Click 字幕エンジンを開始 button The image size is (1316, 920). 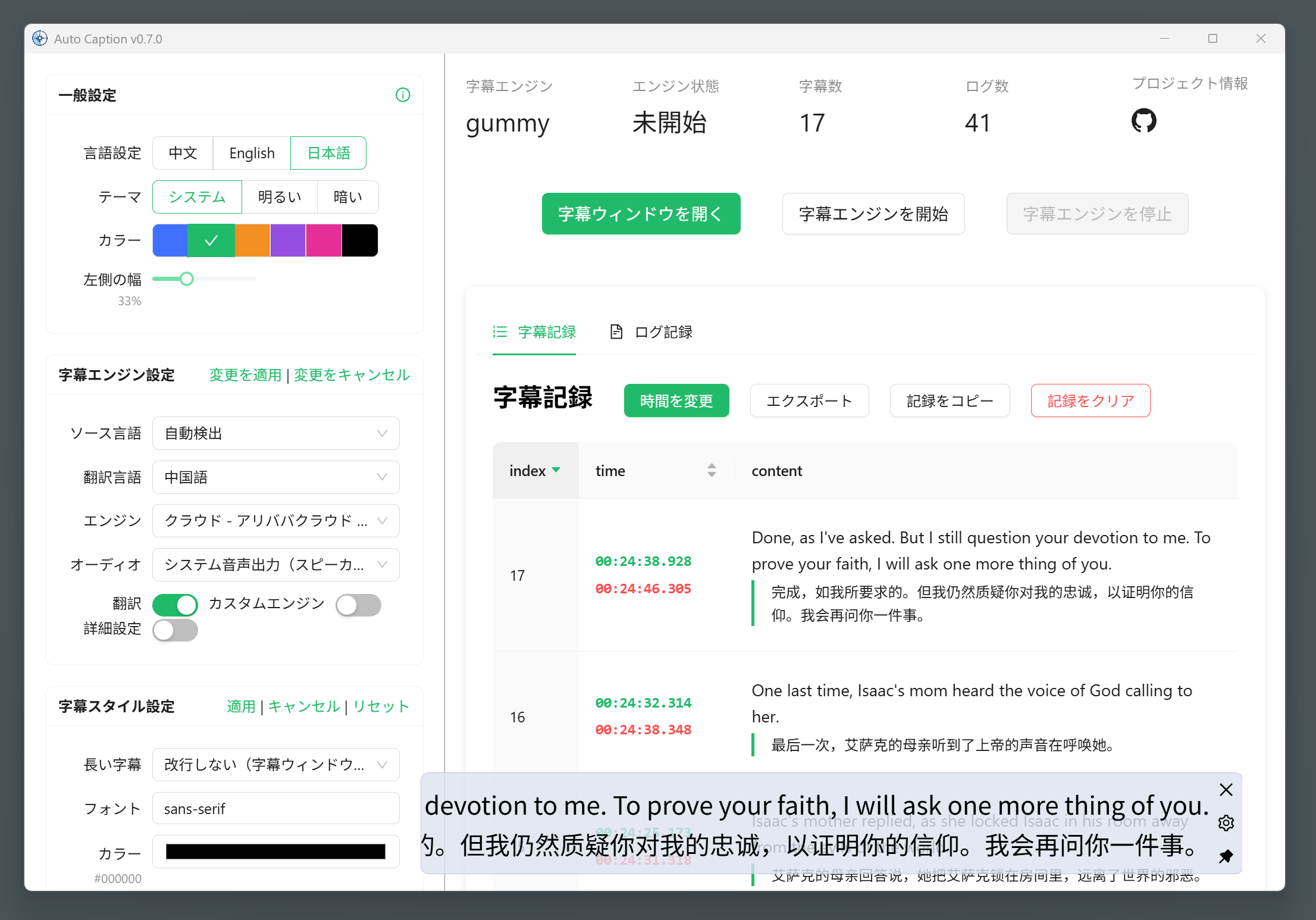click(873, 214)
